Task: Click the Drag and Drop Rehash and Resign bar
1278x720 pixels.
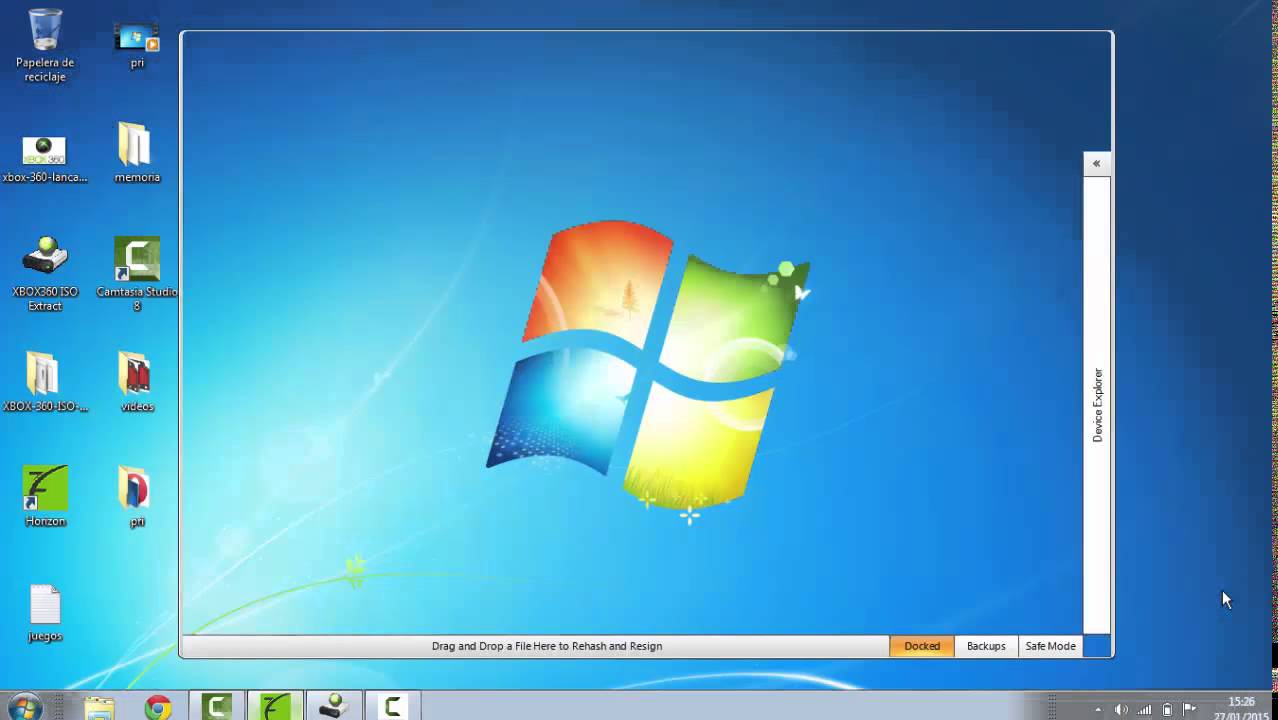Action: tap(547, 646)
